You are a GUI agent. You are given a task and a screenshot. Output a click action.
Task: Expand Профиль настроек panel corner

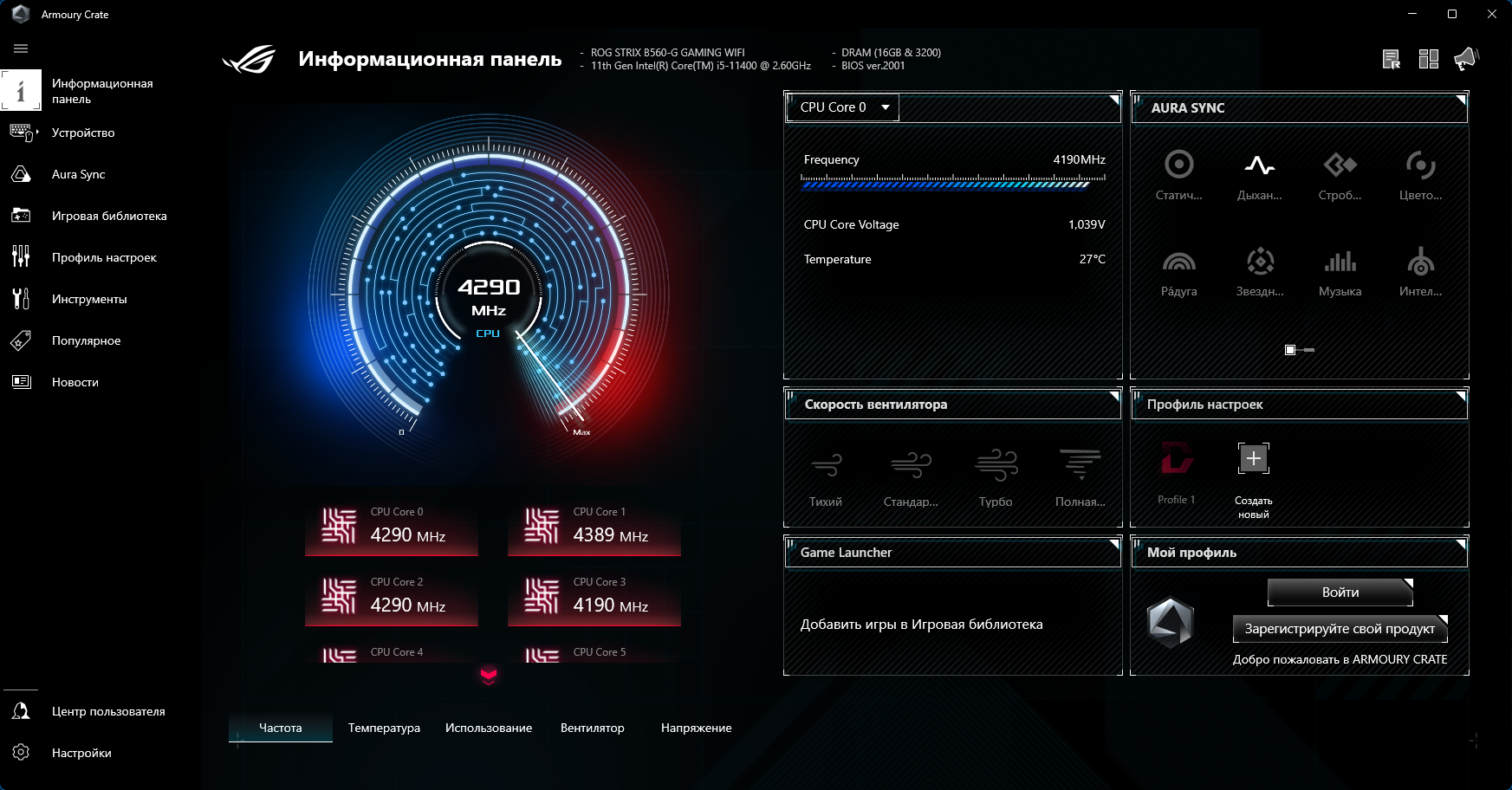(x=1460, y=396)
